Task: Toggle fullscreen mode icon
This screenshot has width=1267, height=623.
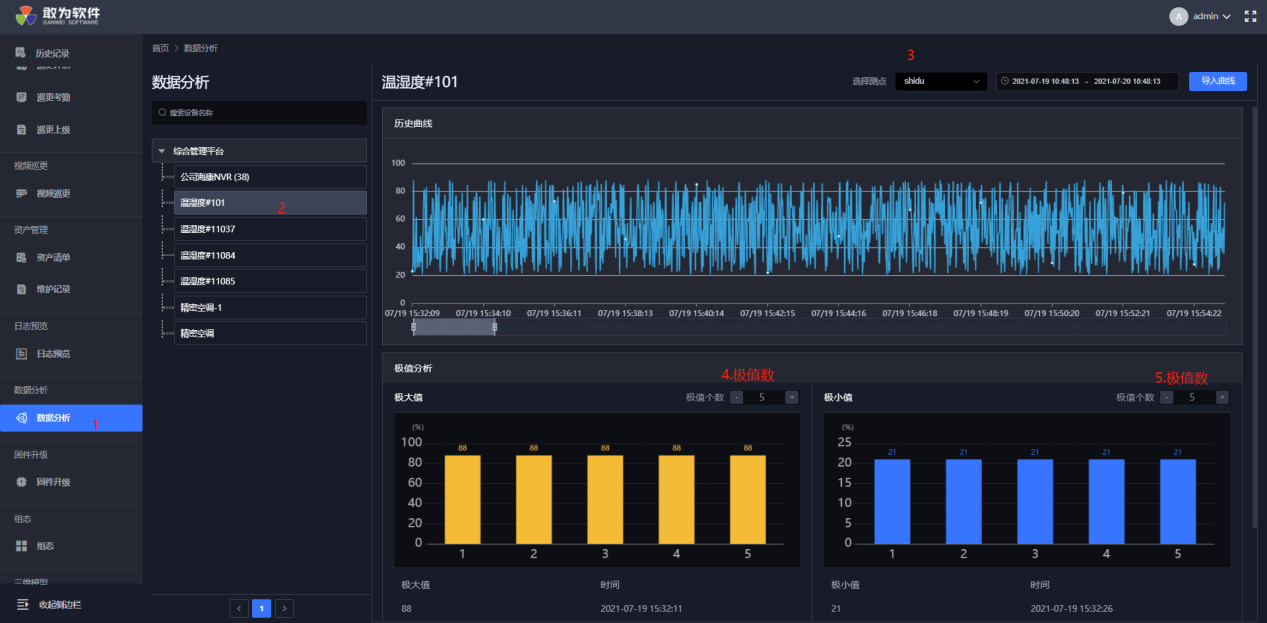Action: point(1249,16)
